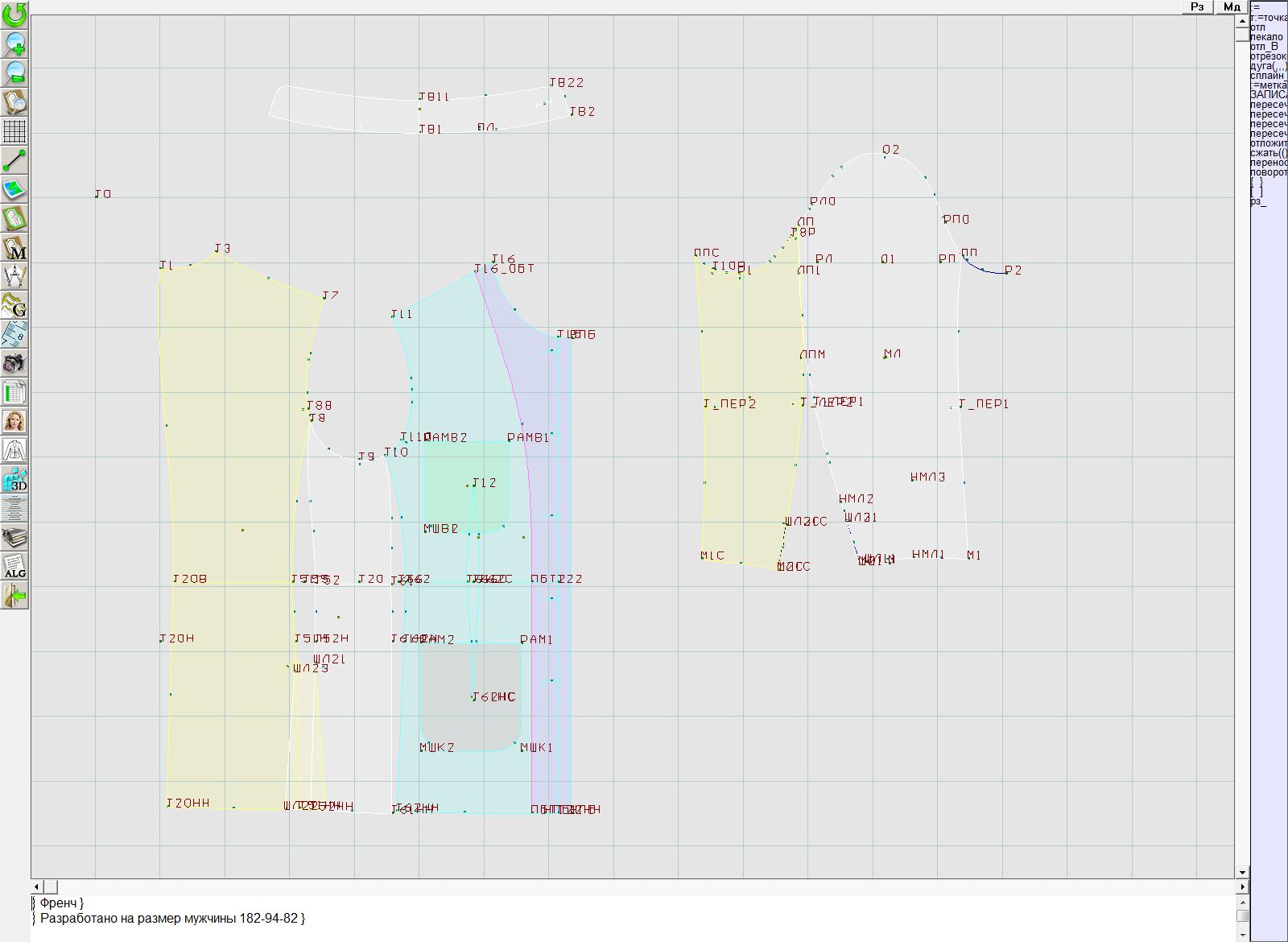Image resolution: width=1288 pixels, height=942 pixels.
Task: Select 'пекало' in the command list
Action: pos(1267,37)
